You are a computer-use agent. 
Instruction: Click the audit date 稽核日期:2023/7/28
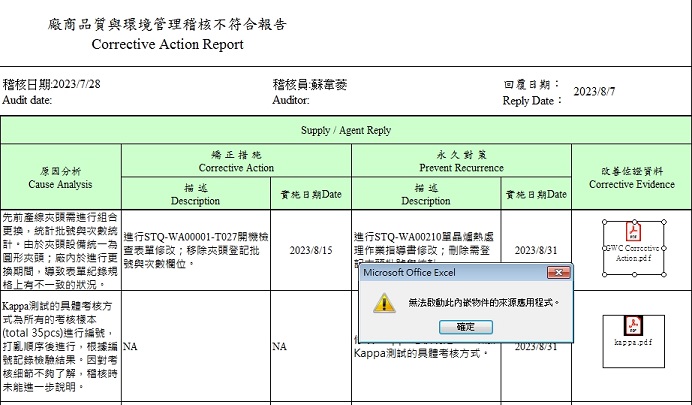point(52,84)
